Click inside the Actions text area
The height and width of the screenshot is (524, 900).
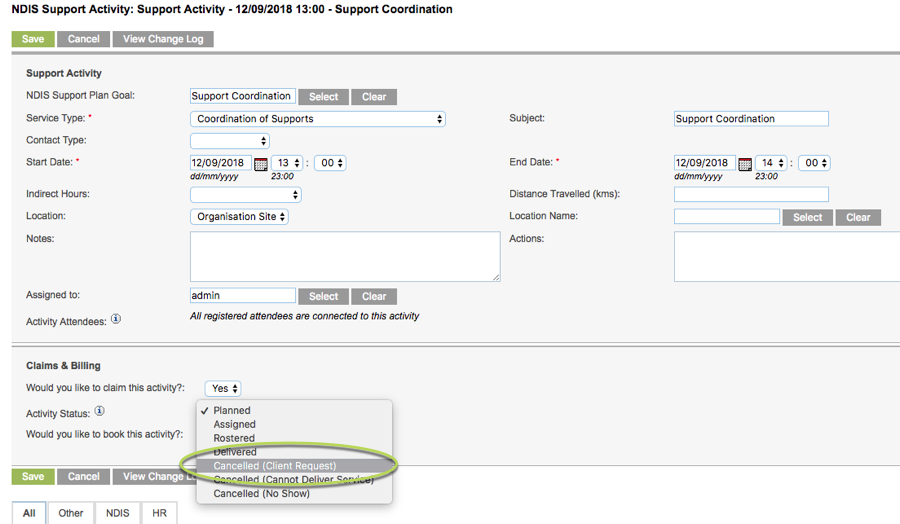787,257
